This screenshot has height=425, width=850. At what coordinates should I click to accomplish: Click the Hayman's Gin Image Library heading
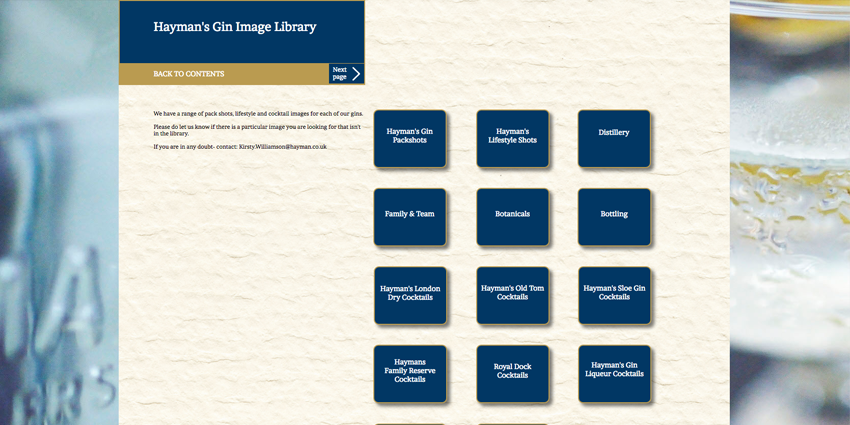(235, 27)
